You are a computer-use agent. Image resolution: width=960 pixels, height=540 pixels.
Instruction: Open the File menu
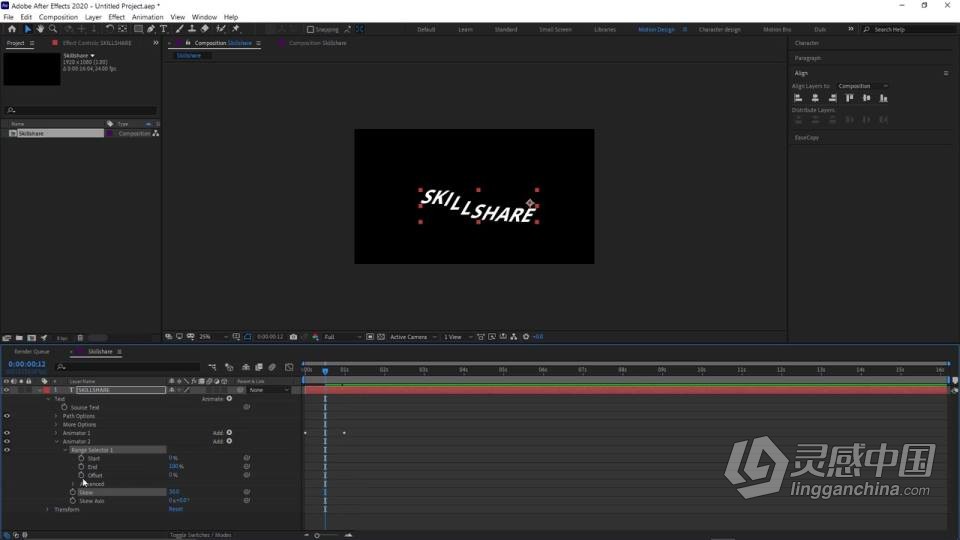(9, 17)
